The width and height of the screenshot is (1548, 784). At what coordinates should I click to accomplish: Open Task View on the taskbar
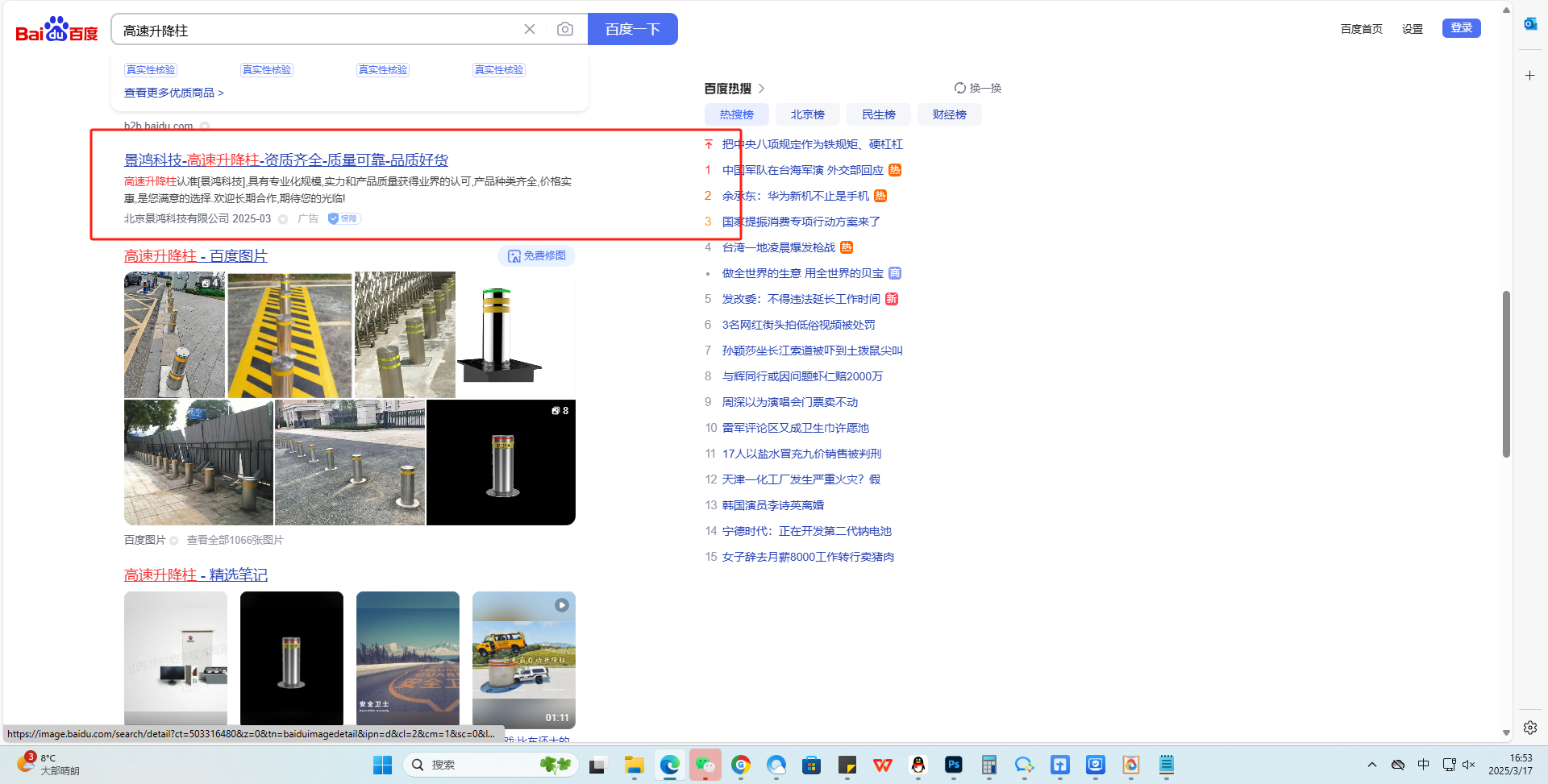597,765
